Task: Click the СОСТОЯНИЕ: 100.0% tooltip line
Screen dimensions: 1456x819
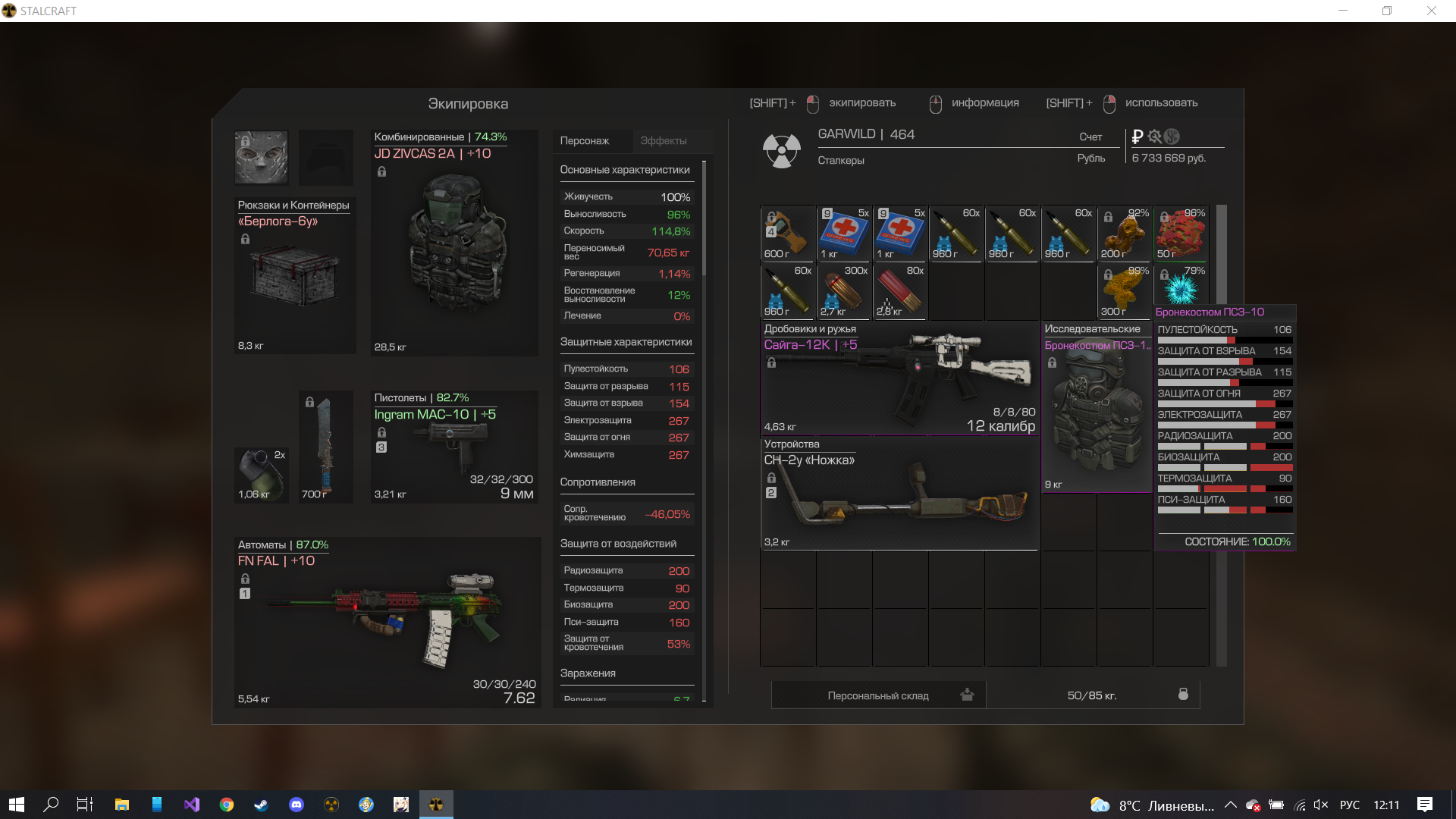Action: [x=1238, y=541]
